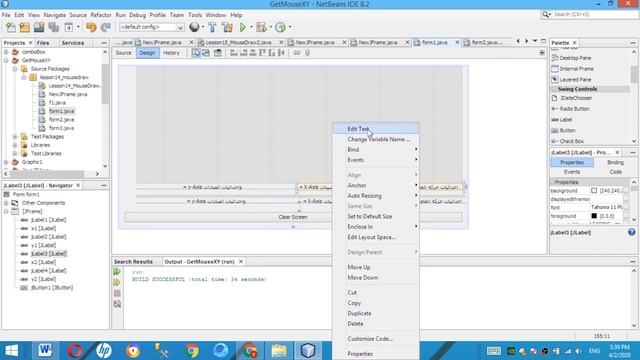Expand Other Components in Navigator
This screenshot has width=640, height=360.
click(6, 203)
